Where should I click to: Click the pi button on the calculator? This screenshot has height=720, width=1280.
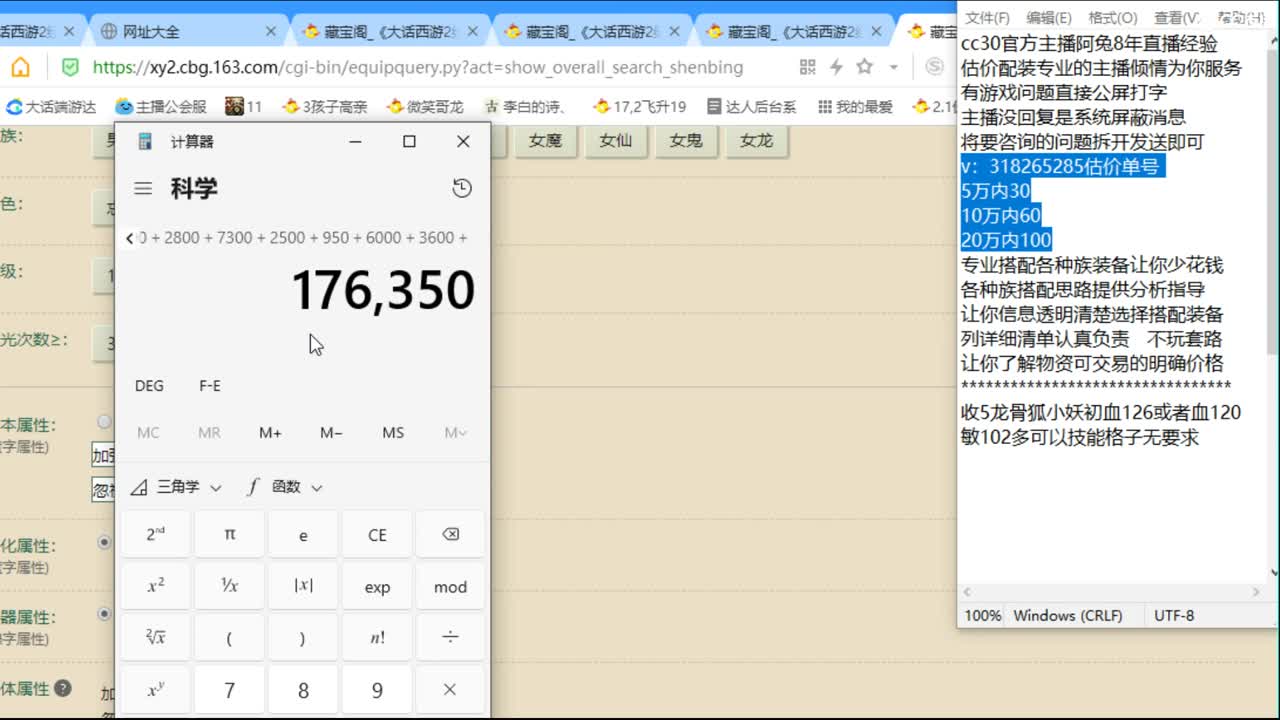[x=229, y=534]
